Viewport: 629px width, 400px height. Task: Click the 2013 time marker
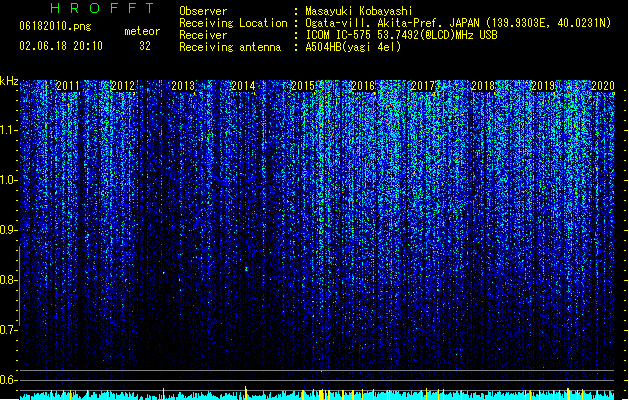[183, 86]
